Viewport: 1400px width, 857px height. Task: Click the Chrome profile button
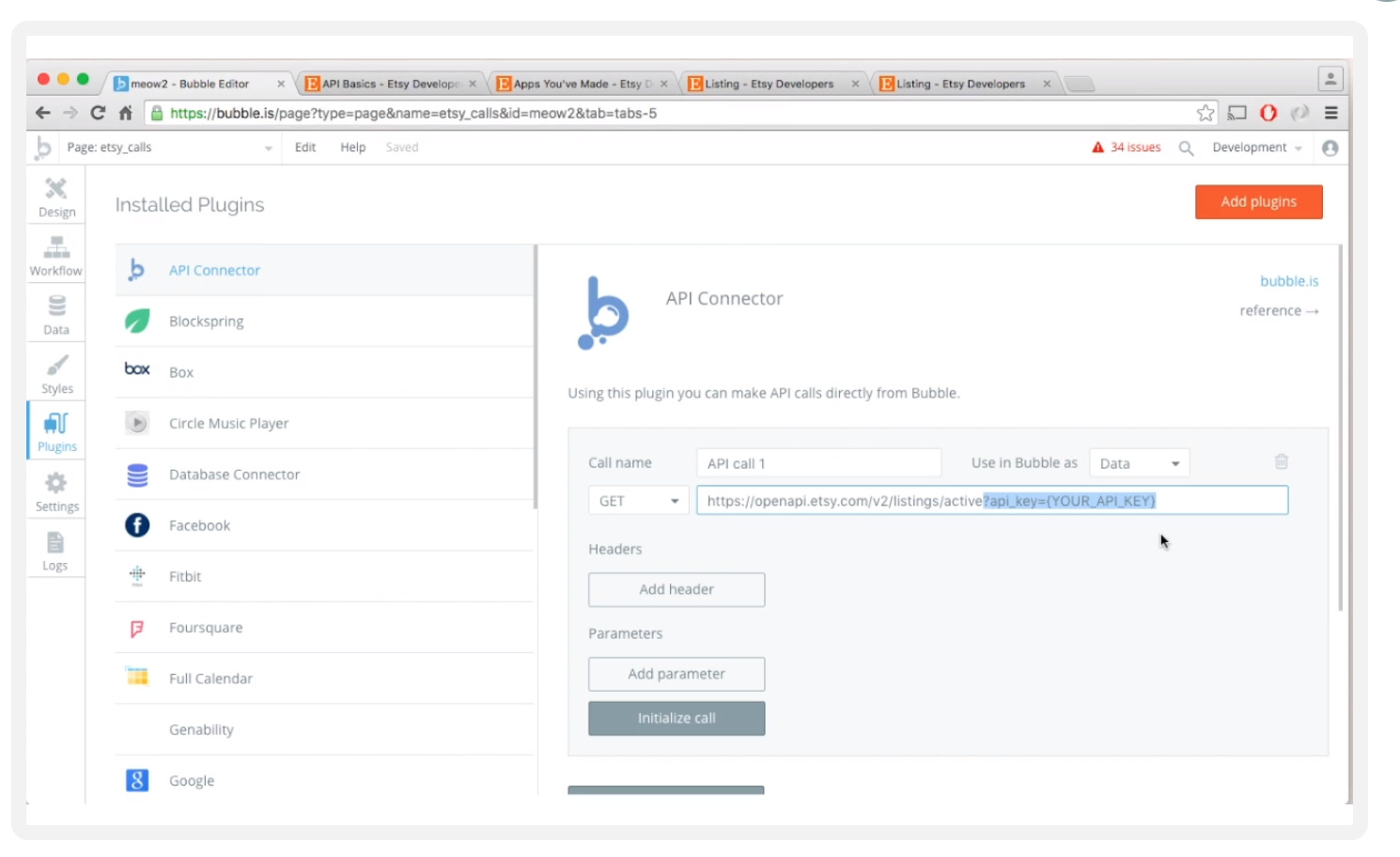(x=1330, y=79)
